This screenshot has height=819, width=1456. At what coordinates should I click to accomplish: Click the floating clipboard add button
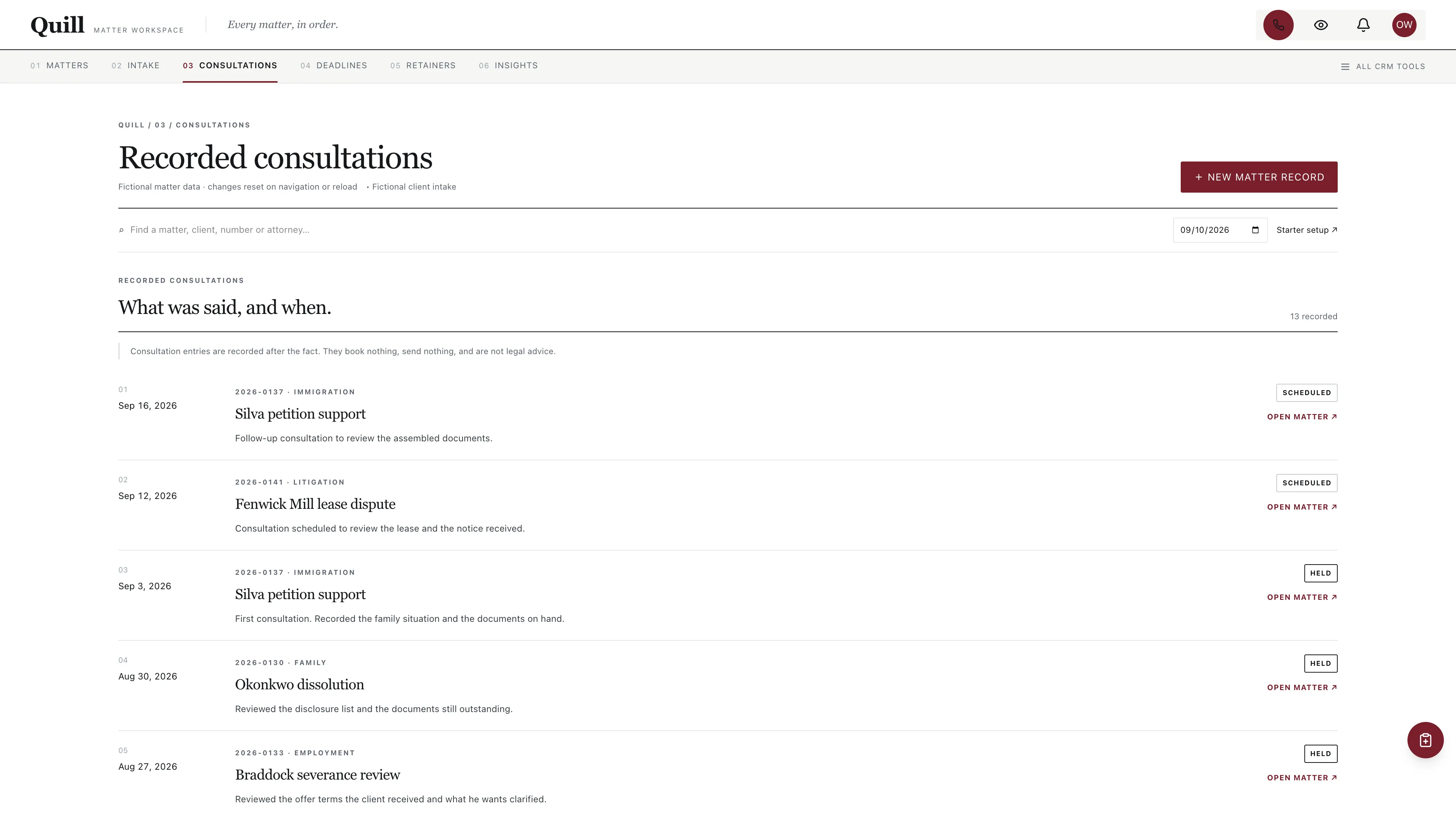[x=1425, y=740]
